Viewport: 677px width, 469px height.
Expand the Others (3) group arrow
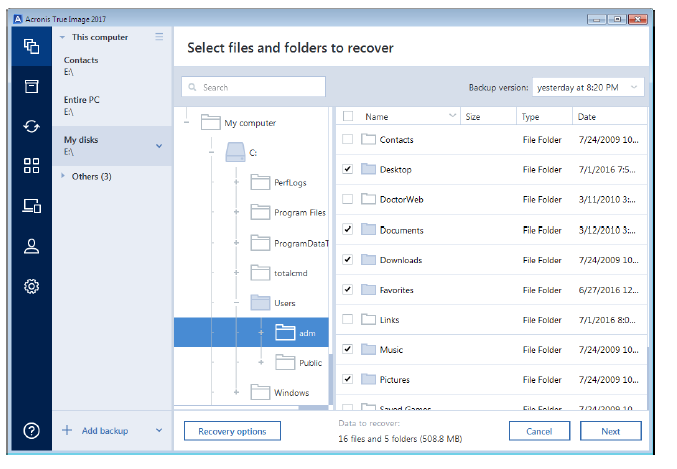63,176
